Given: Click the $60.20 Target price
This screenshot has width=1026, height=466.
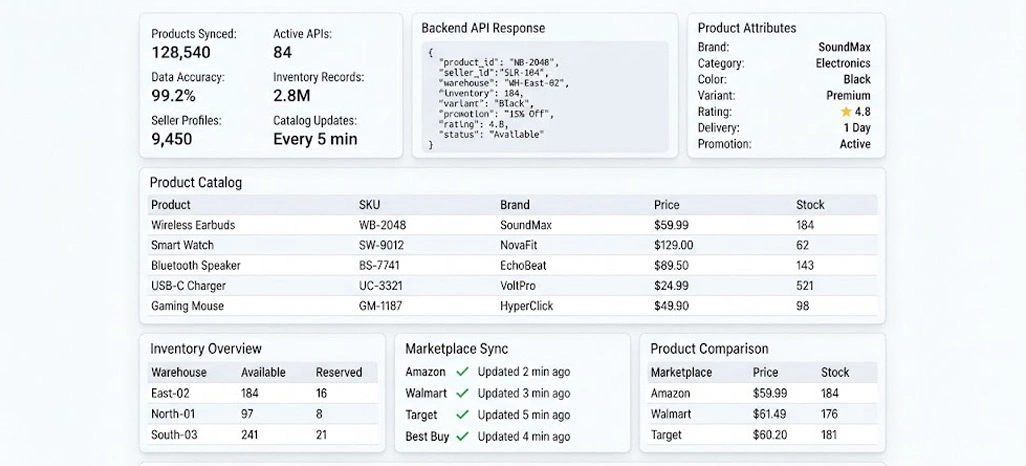Looking at the screenshot, I should click(770, 435).
